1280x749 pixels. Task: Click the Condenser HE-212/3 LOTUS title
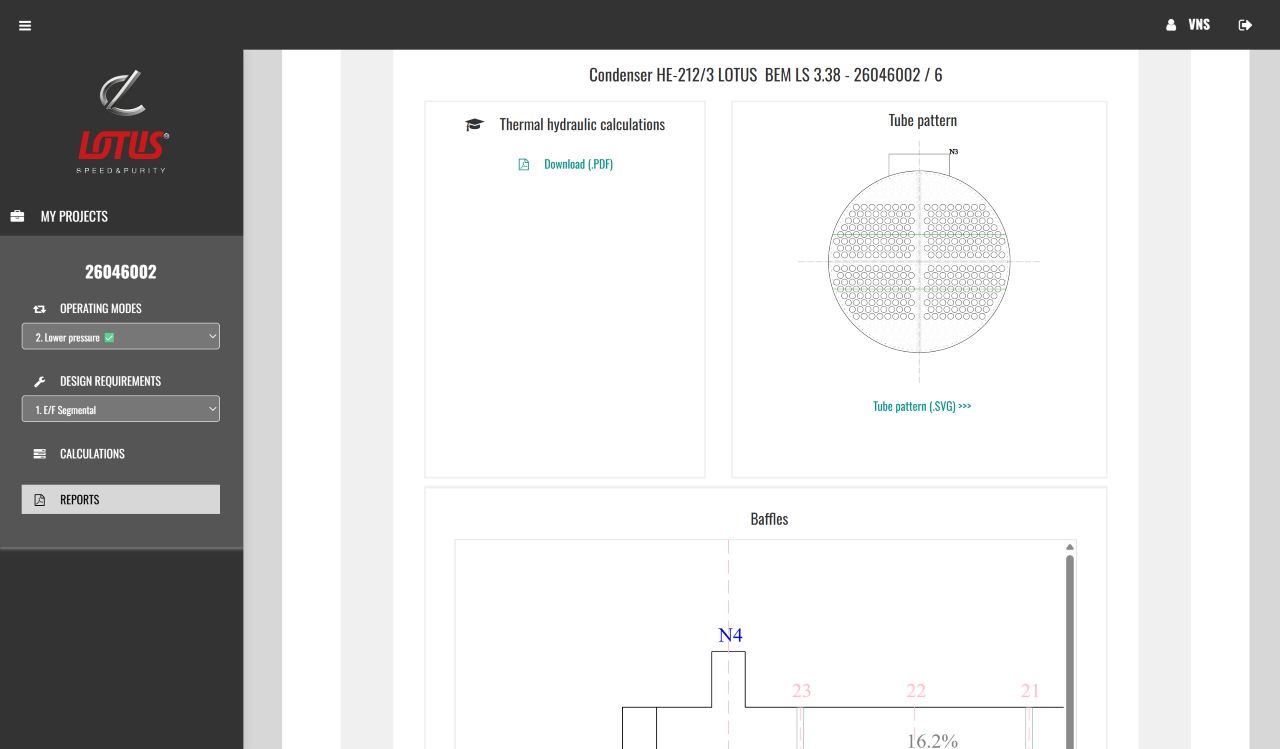coord(765,75)
